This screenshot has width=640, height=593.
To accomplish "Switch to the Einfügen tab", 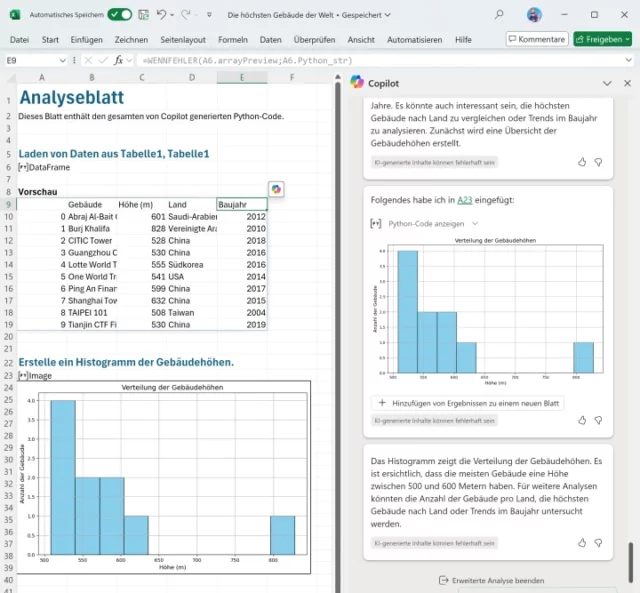I will (87, 40).
